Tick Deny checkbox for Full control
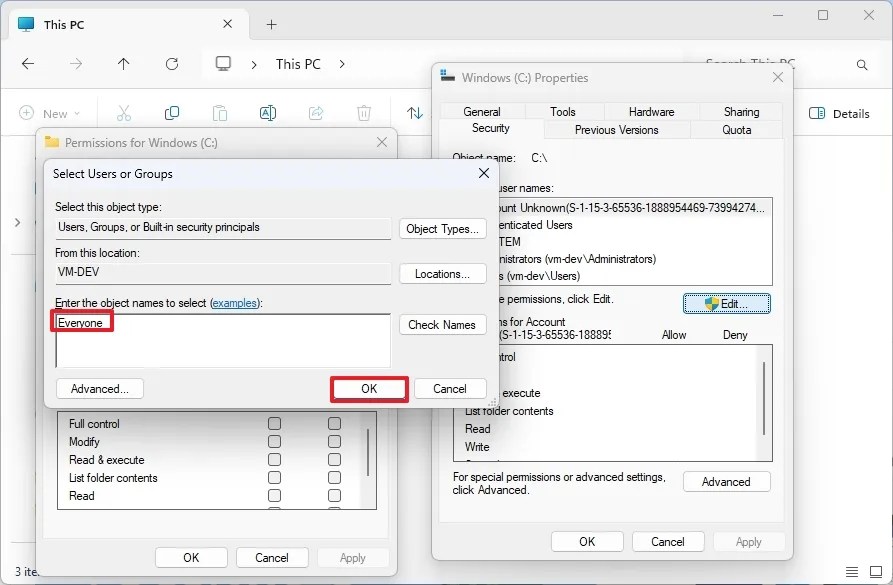893x585 pixels. pyautogui.click(x=334, y=423)
